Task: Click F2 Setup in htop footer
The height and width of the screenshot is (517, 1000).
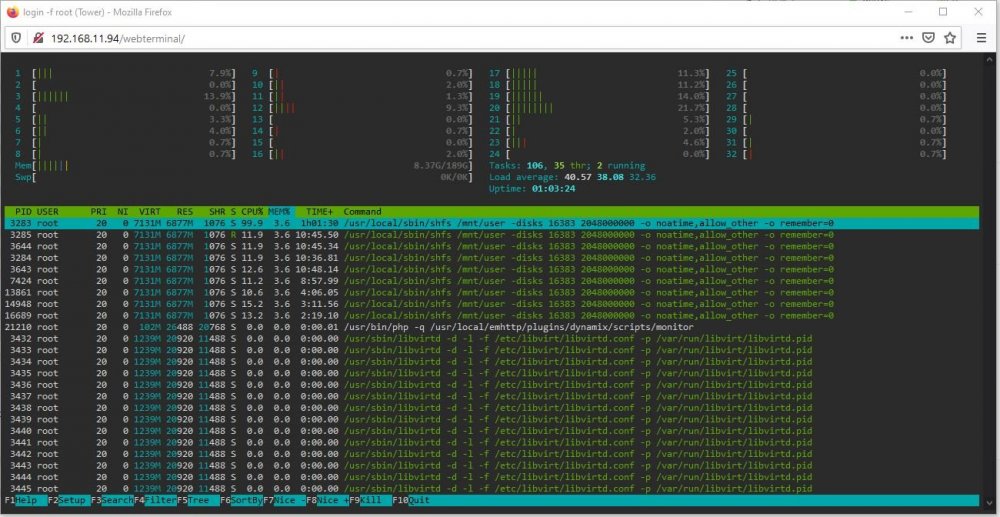Action: coord(68,500)
